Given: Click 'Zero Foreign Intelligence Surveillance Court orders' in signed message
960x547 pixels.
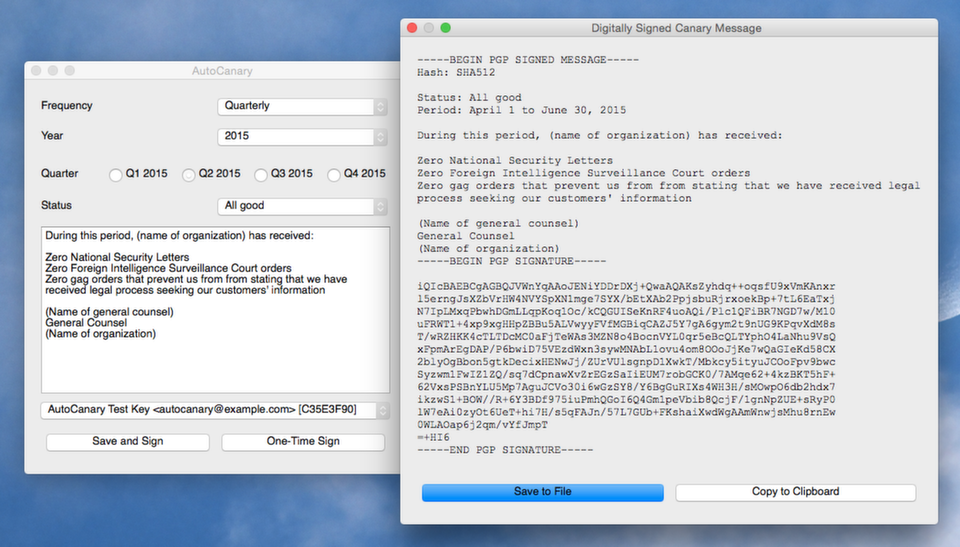Looking at the screenshot, I should (583, 173).
